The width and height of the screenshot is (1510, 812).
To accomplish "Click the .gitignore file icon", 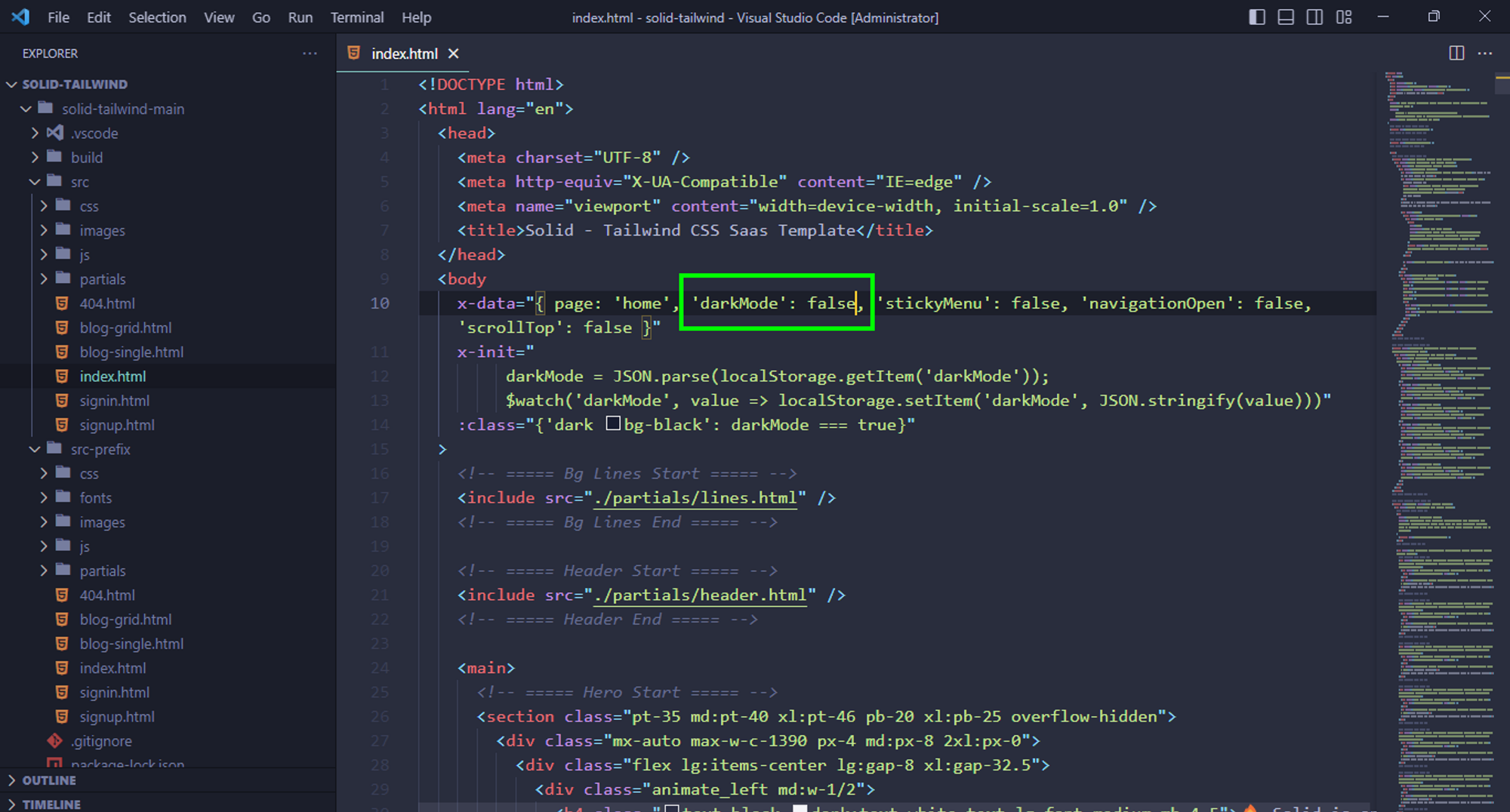I will 54,740.
